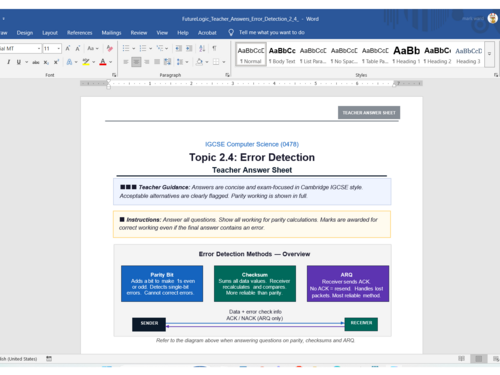500x375 pixels.
Task: Open the Styles pane launcher
Action: pos(496,75)
